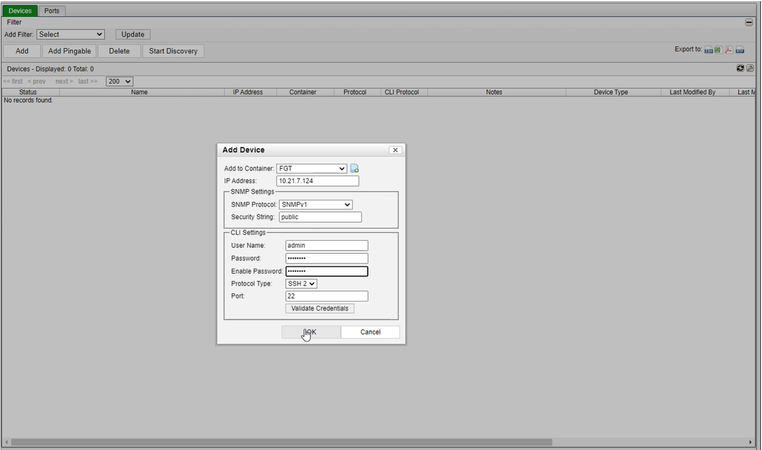Collapse the Filter panel with minus icon

click(749, 21)
